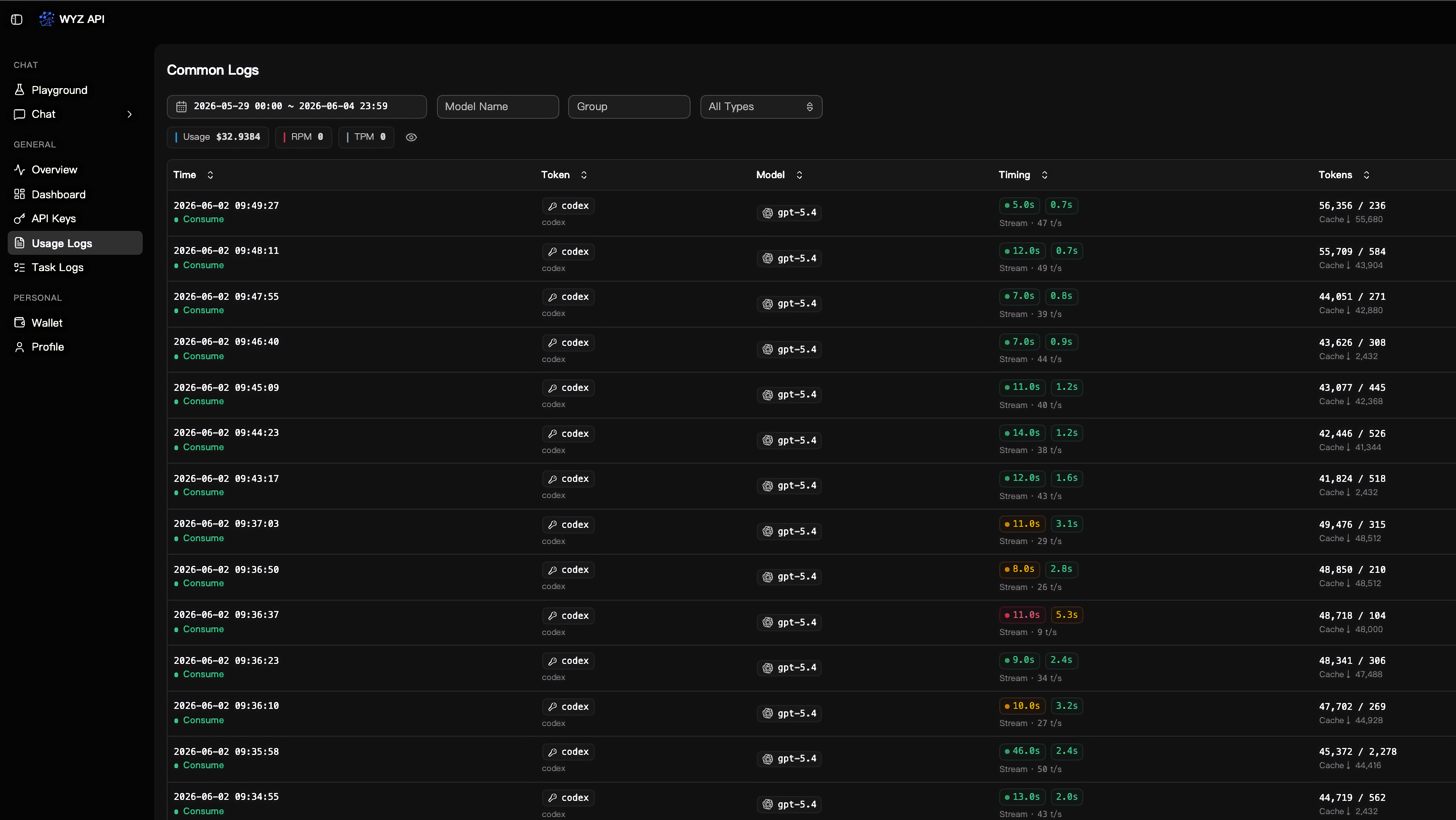The image size is (1456, 820).
Task: Open Task Logs page
Action: point(75,267)
